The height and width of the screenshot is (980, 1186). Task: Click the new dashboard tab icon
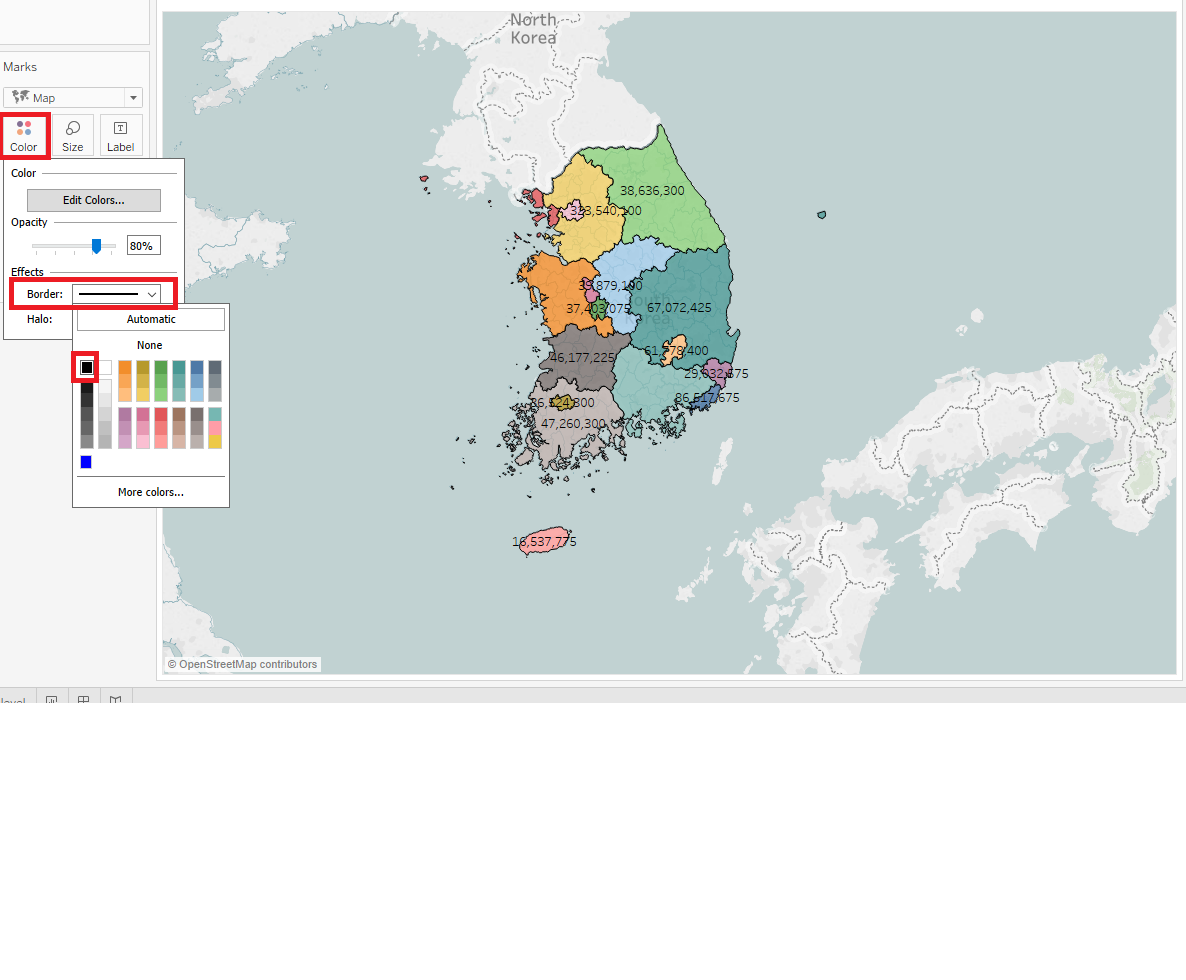click(x=84, y=700)
